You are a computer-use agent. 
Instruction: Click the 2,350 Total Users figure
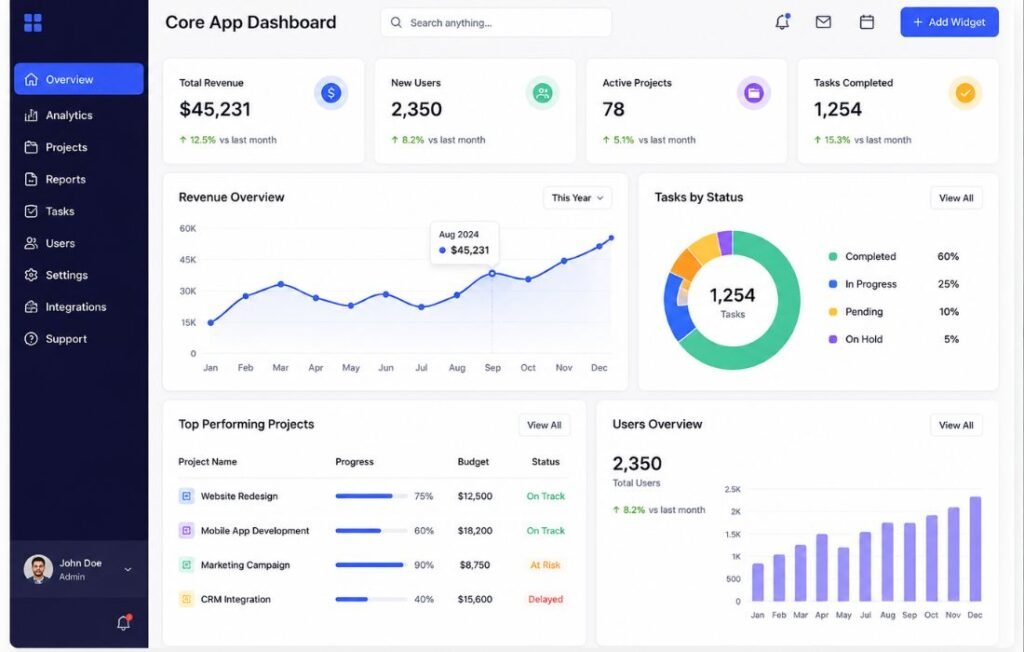click(x=637, y=464)
